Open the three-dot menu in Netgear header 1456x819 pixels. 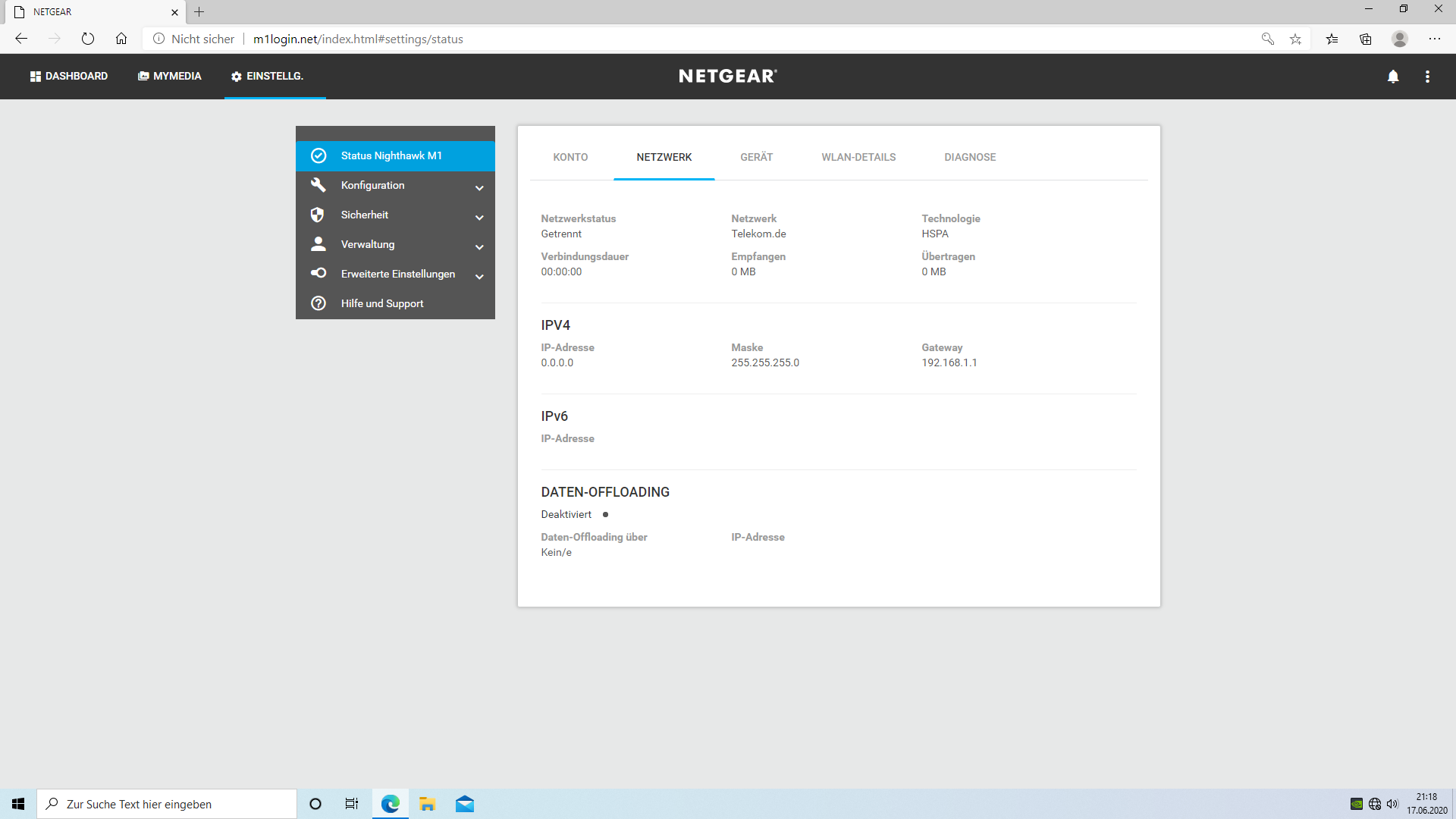pyautogui.click(x=1427, y=77)
